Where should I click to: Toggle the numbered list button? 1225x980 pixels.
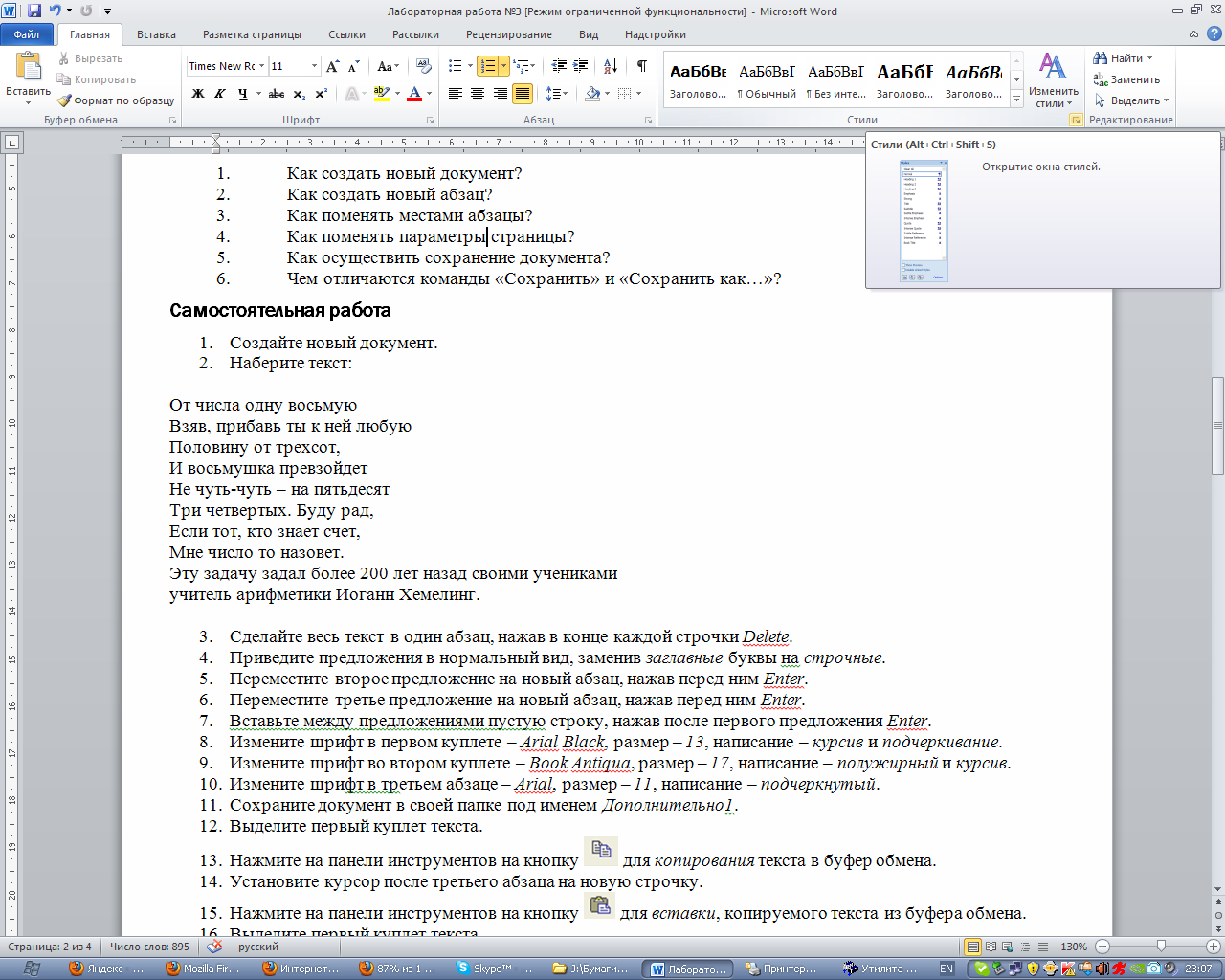pos(488,66)
